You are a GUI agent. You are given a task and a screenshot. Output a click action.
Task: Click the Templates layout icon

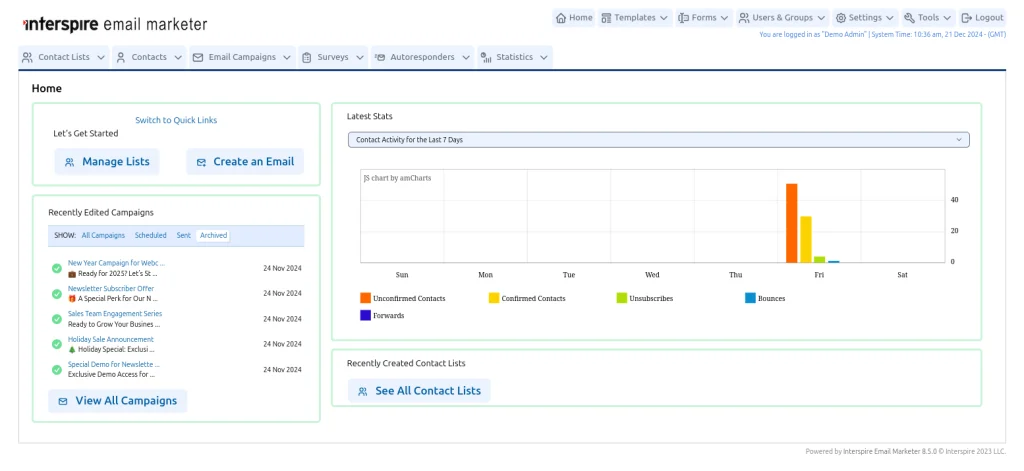click(x=606, y=18)
